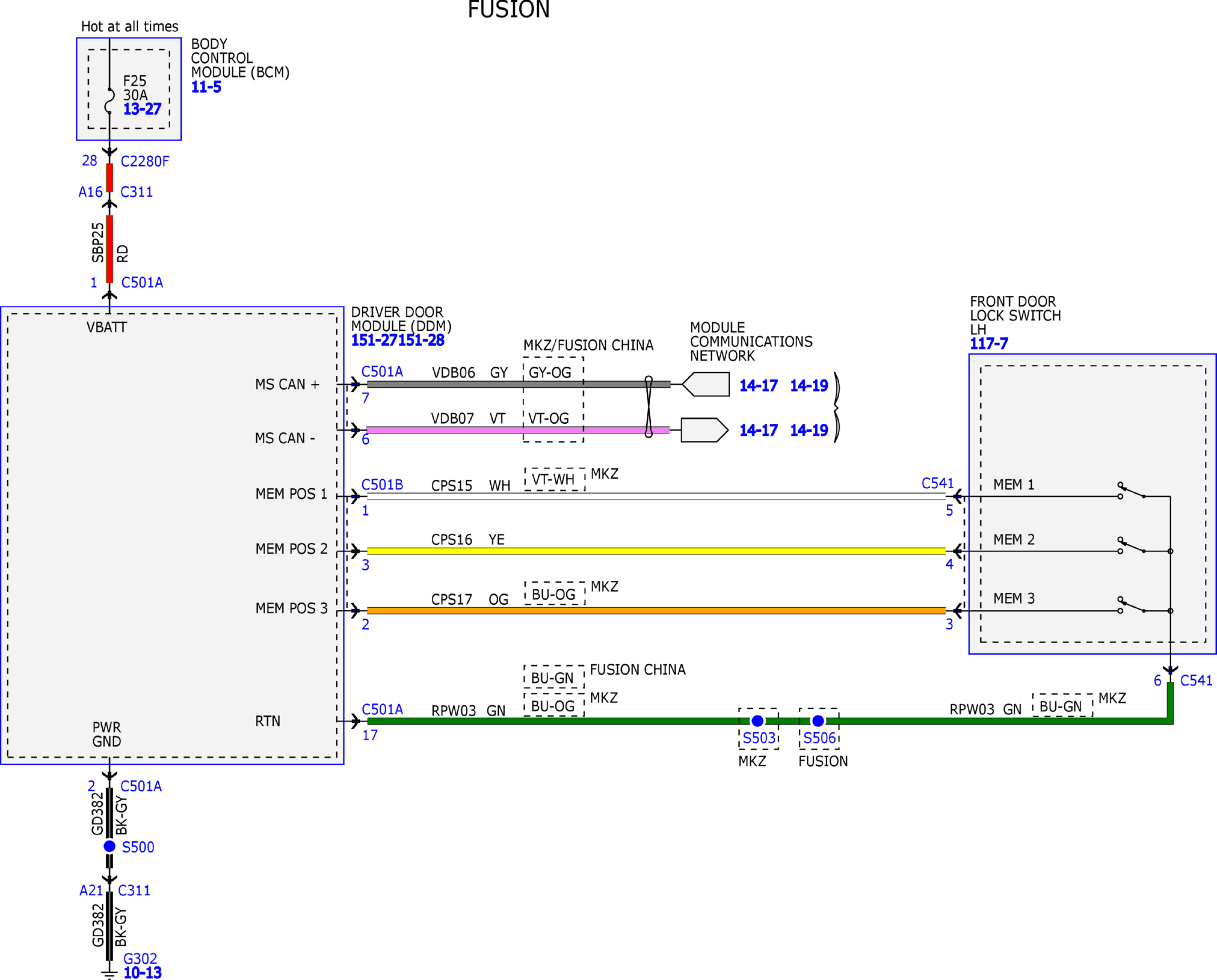
Task: Click the twisted-pair symbol on the CAN wires
Action: pyautogui.click(x=648, y=407)
